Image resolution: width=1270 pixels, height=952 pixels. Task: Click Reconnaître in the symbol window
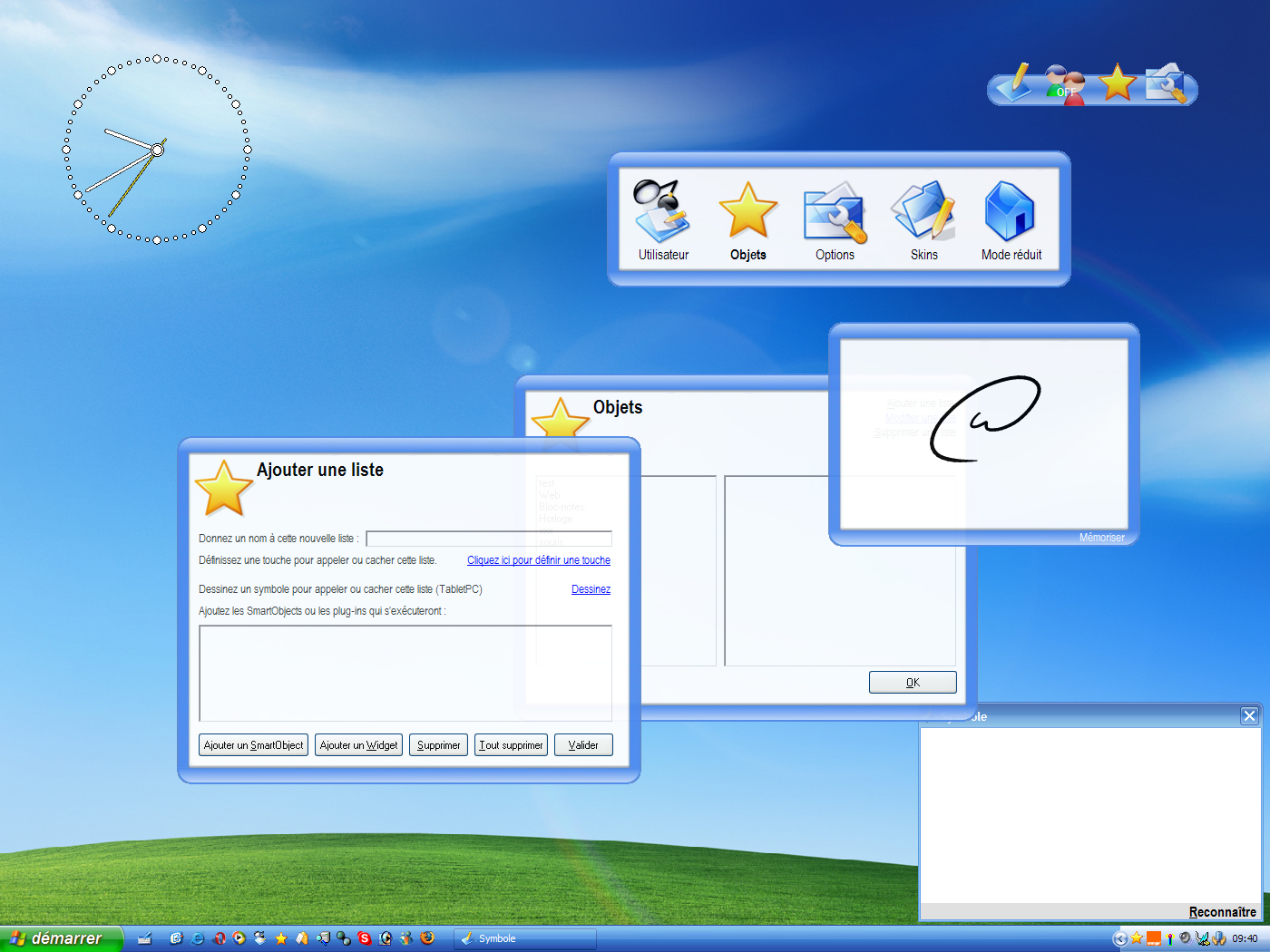pos(1223,912)
